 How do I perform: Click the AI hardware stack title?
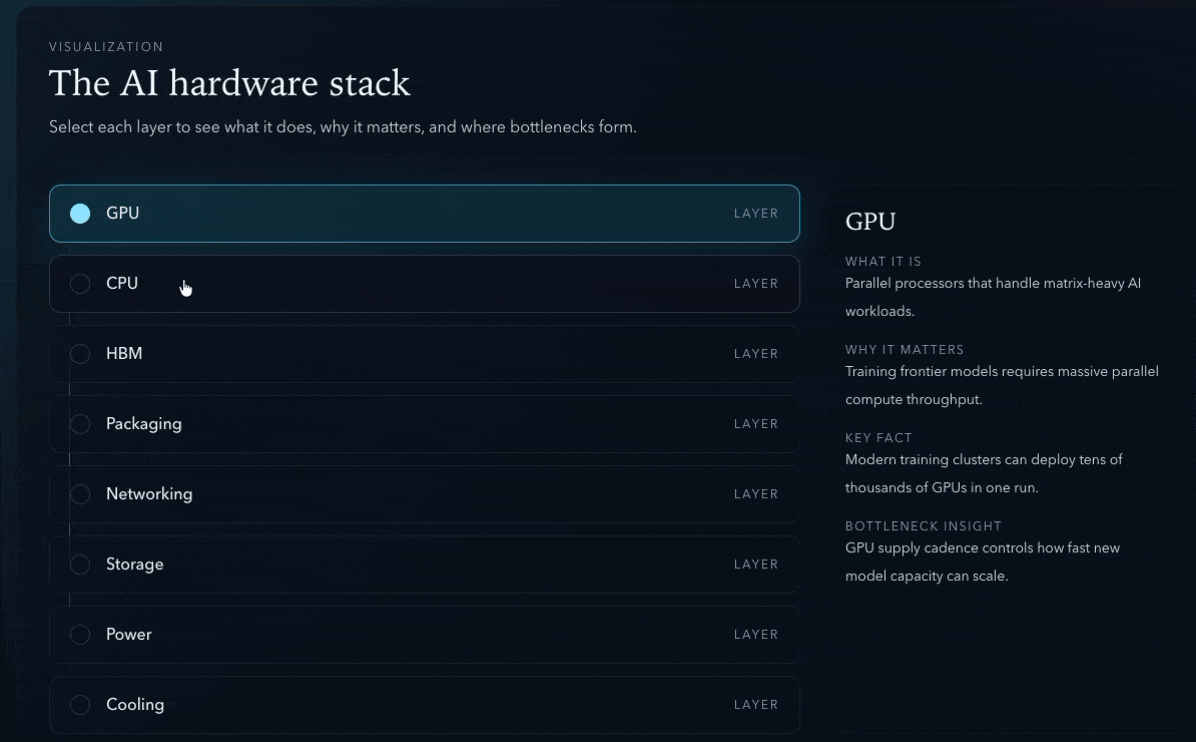pos(229,83)
